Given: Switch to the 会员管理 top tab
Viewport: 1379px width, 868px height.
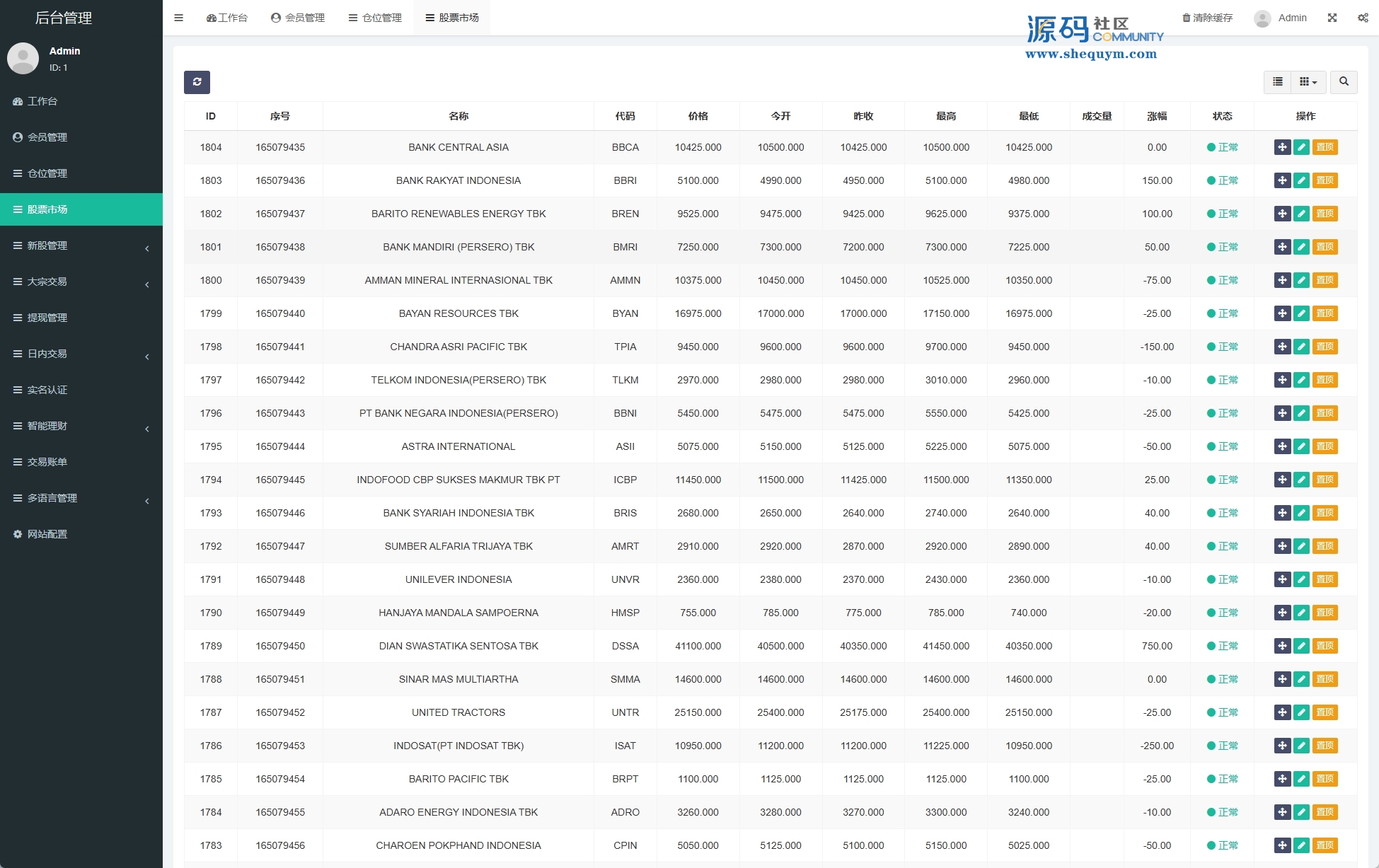Looking at the screenshot, I should 298,18.
